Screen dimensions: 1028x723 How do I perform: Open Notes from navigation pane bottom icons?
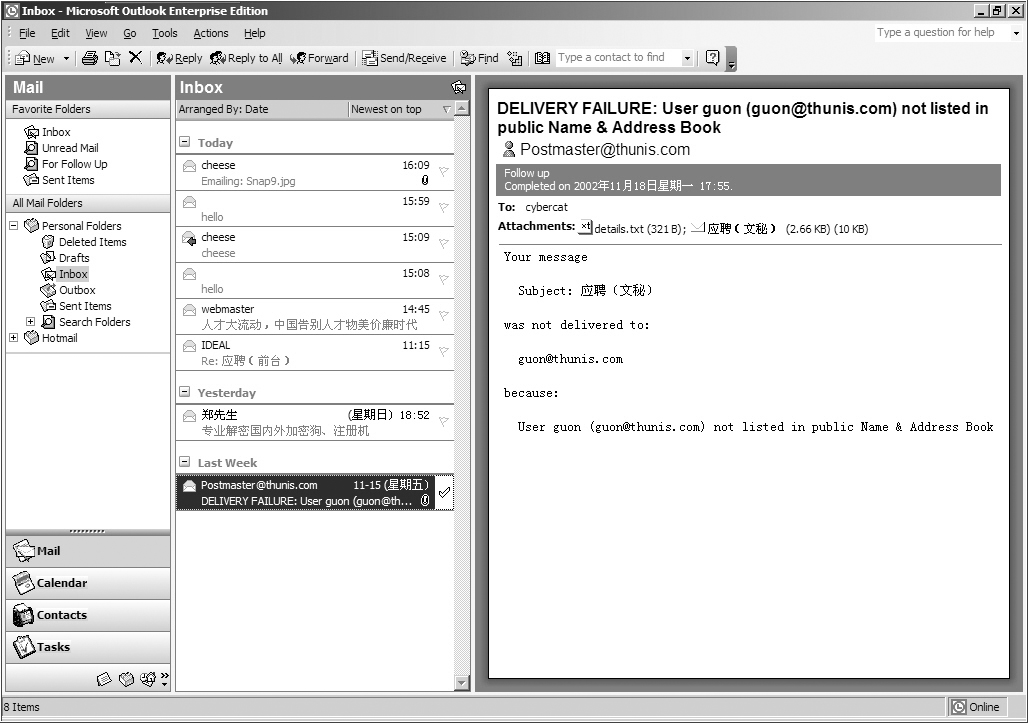click(104, 679)
